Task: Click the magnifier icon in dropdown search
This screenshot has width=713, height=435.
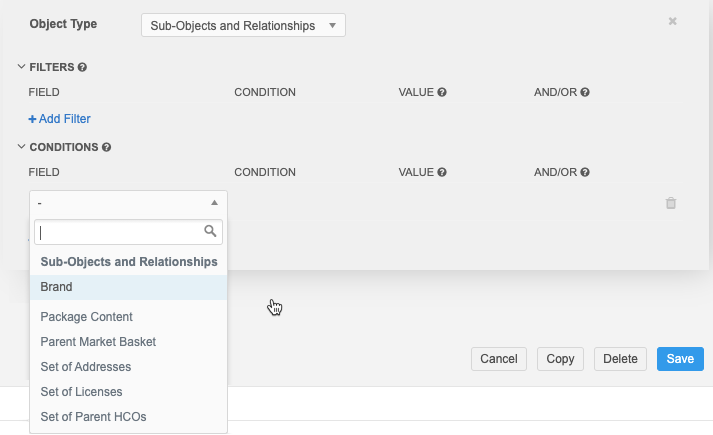Action: coord(210,232)
